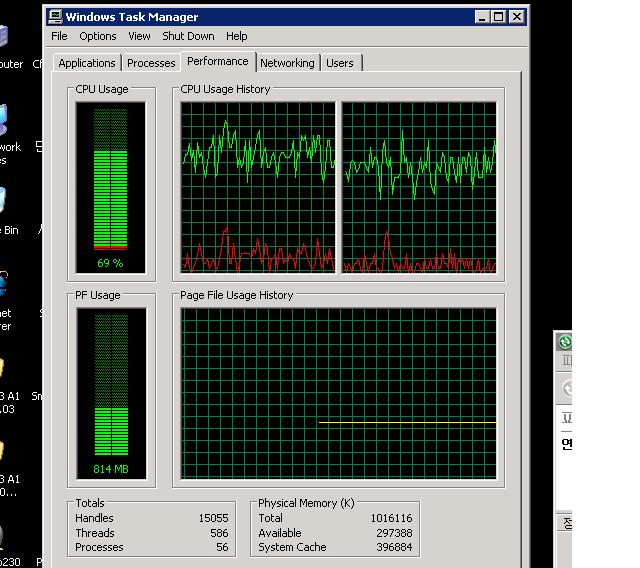
Task: Click the Handles value 15055
Action: [213, 518]
